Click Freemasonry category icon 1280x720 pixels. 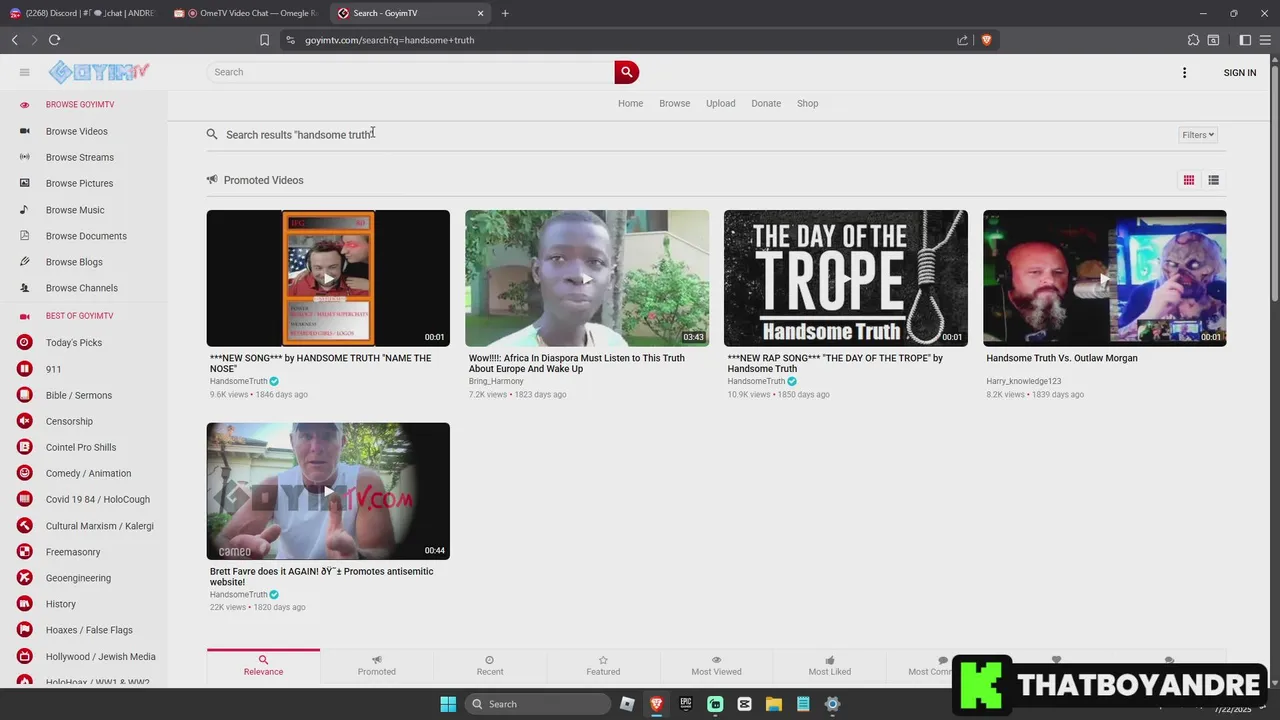click(x=25, y=552)
